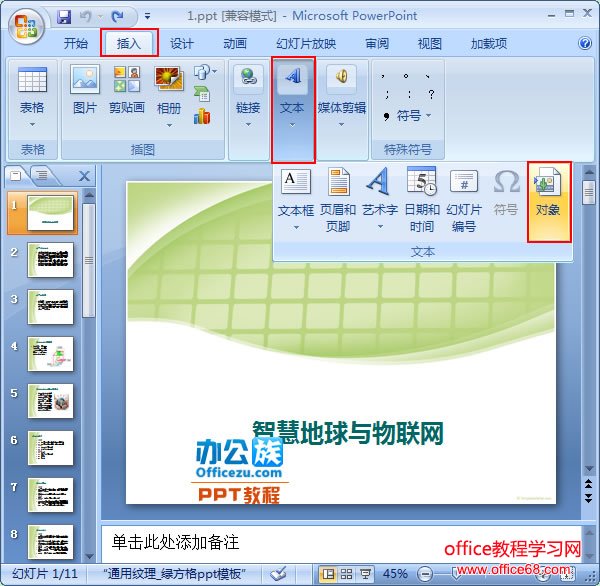Insert a chart with bar chart icon
The width and height of the screenshot is (600, 586).
click(202, 117)
